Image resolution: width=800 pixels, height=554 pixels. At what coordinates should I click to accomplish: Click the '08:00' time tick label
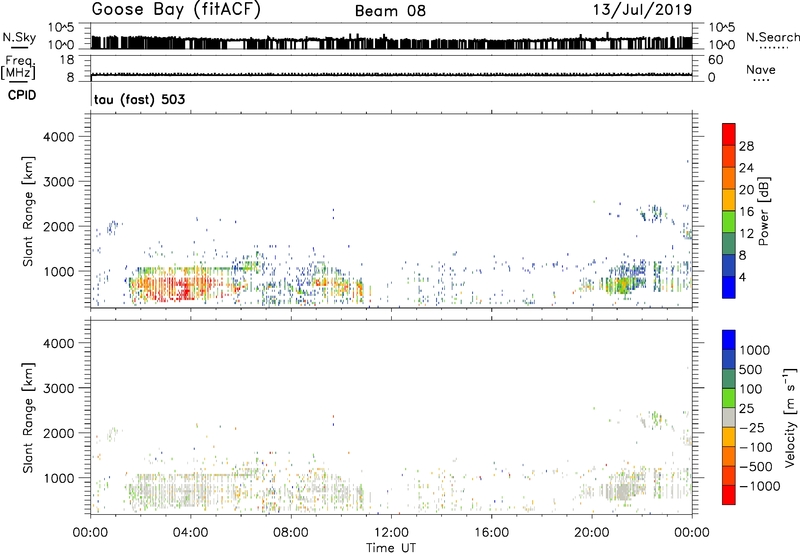(291, 533)
